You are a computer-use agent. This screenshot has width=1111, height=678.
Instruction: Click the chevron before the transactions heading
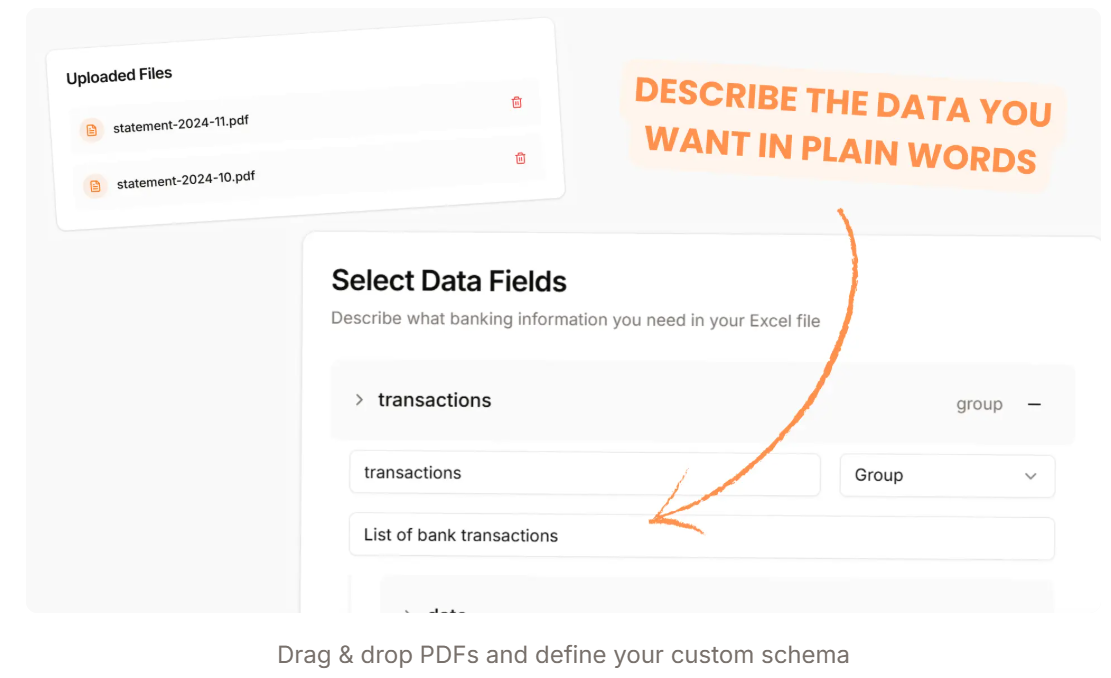[358, 399]
